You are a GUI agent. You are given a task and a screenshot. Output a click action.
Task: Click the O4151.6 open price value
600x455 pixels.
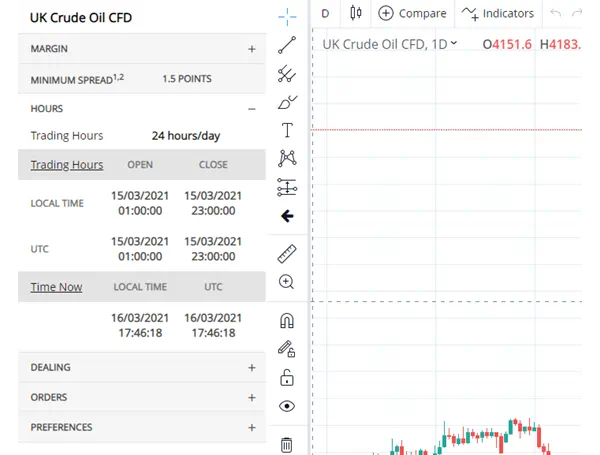pyautogui.click(x=507, y=44)
